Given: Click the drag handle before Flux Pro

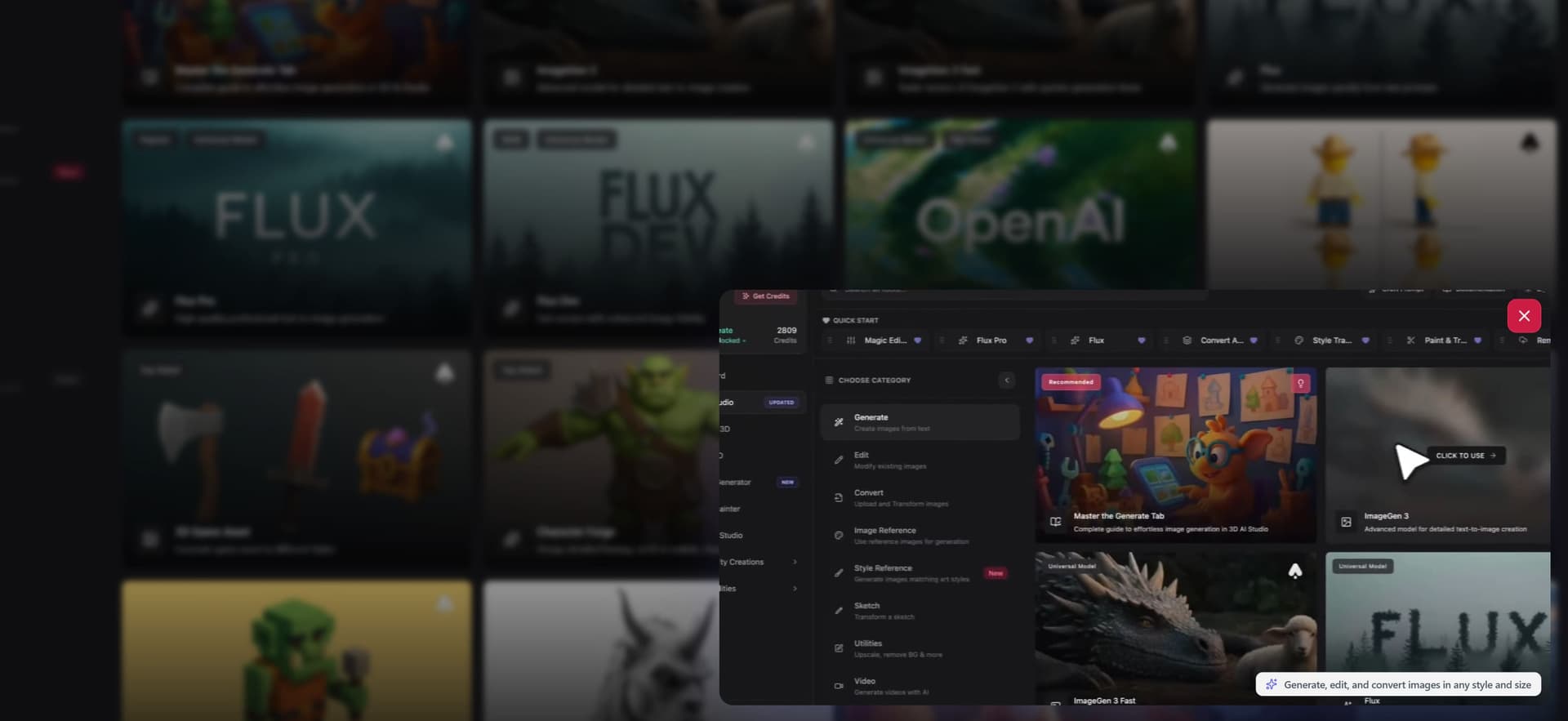Looking at the screenshot, I should pyautogui.click(x=942, y=340).
